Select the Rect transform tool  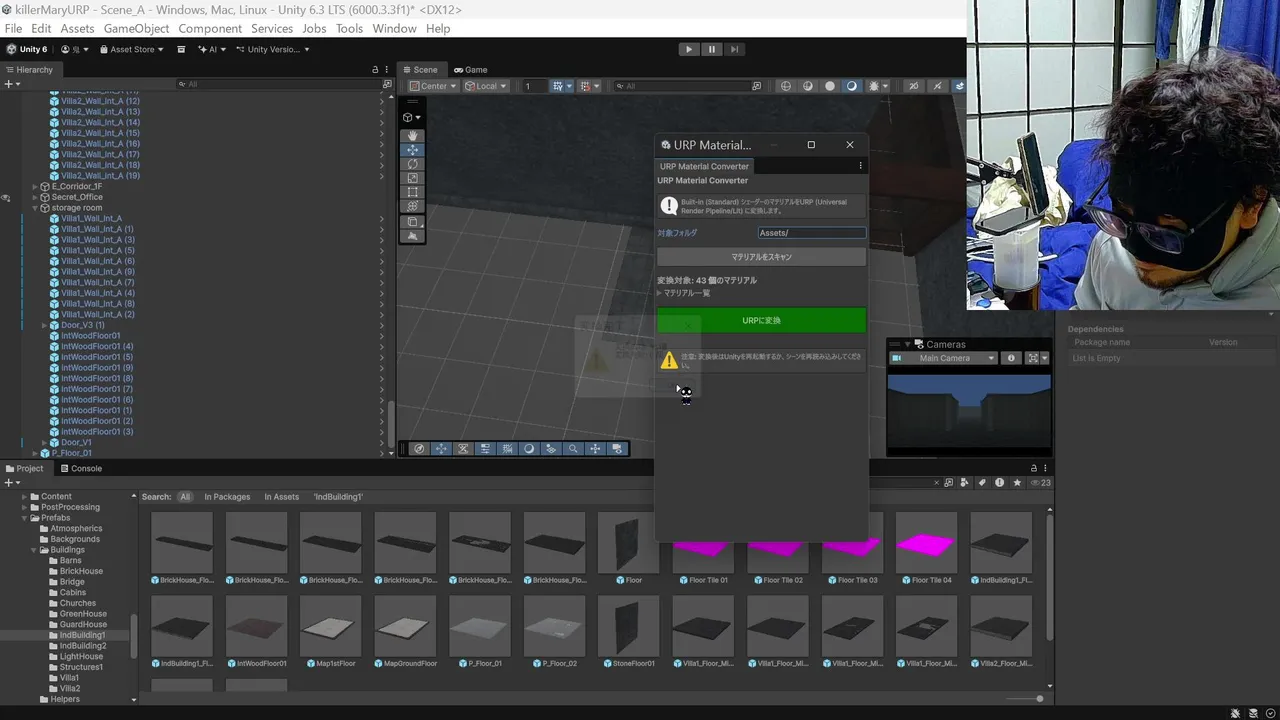pyautogui.click(x=413, y=192)
